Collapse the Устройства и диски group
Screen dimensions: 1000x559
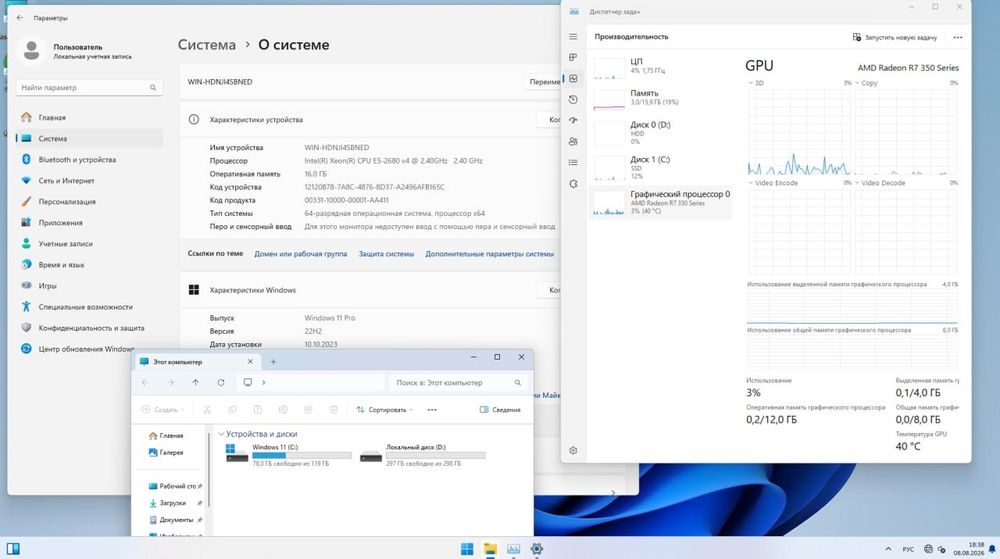pos(221,433)
